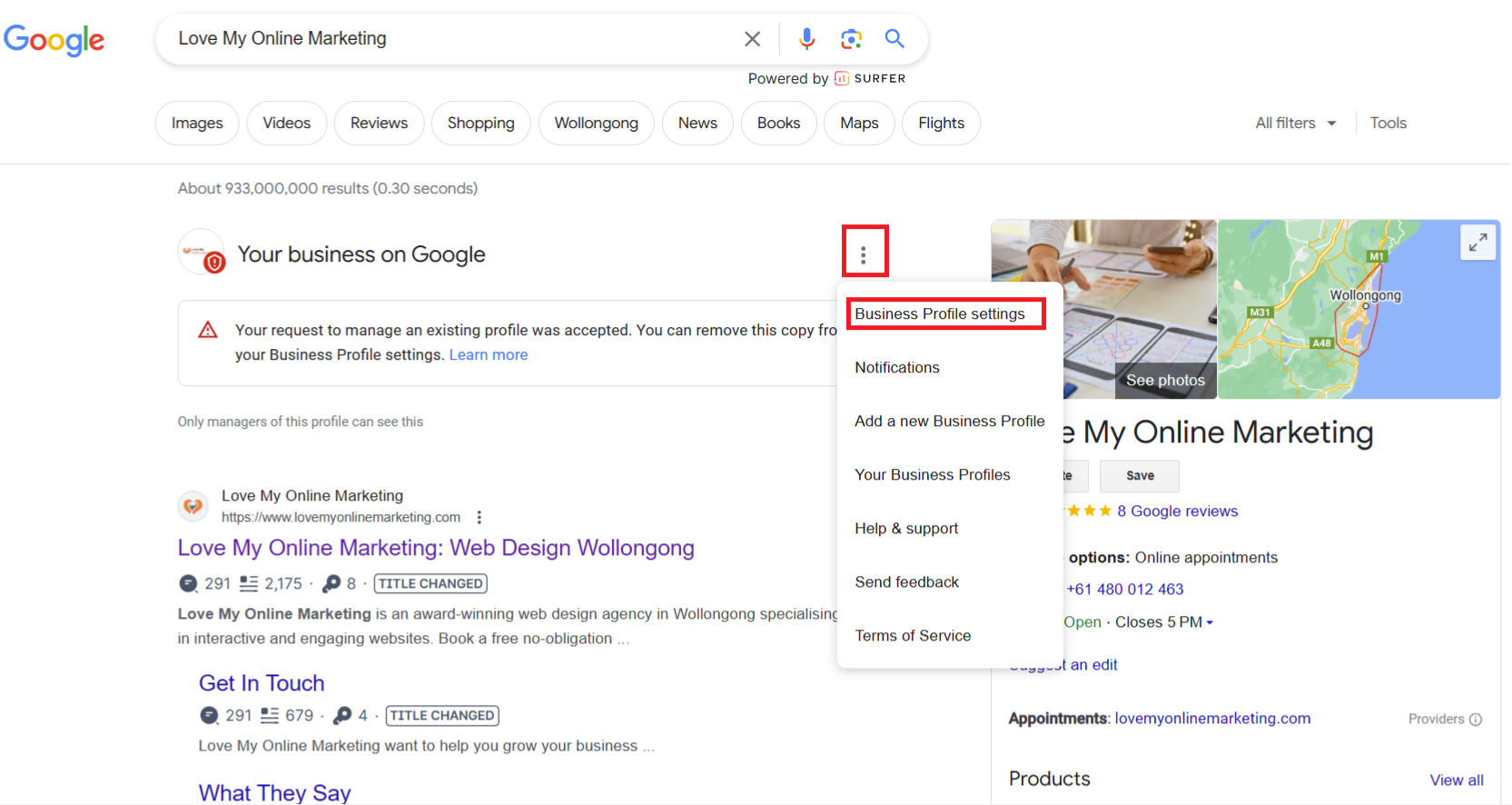Image resolution: width=1512 pixels, height=805 pixels.
Task: Select the Shopping filter chip
Action: pos(480,123)
